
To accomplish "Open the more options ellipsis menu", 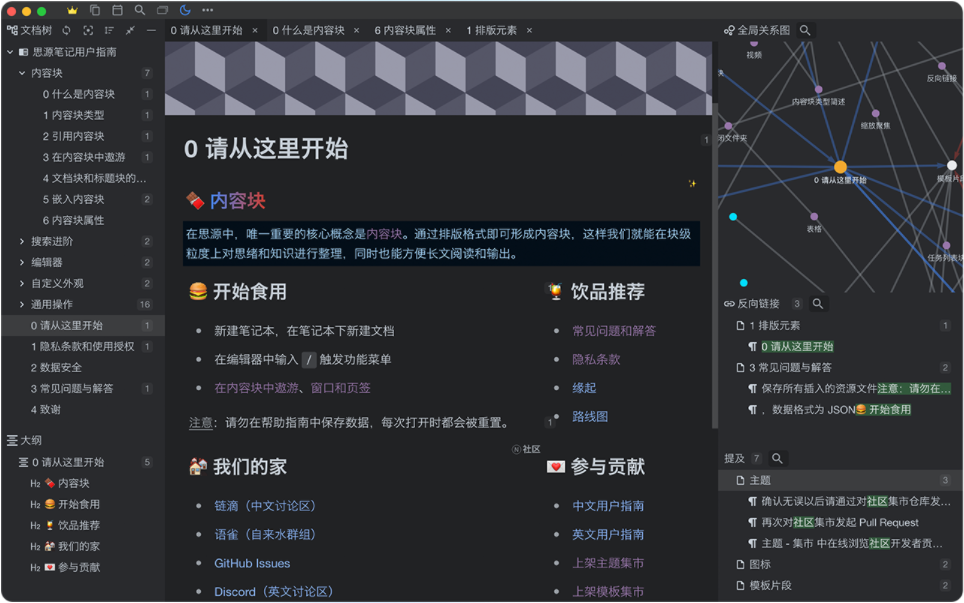I will 206,10.
